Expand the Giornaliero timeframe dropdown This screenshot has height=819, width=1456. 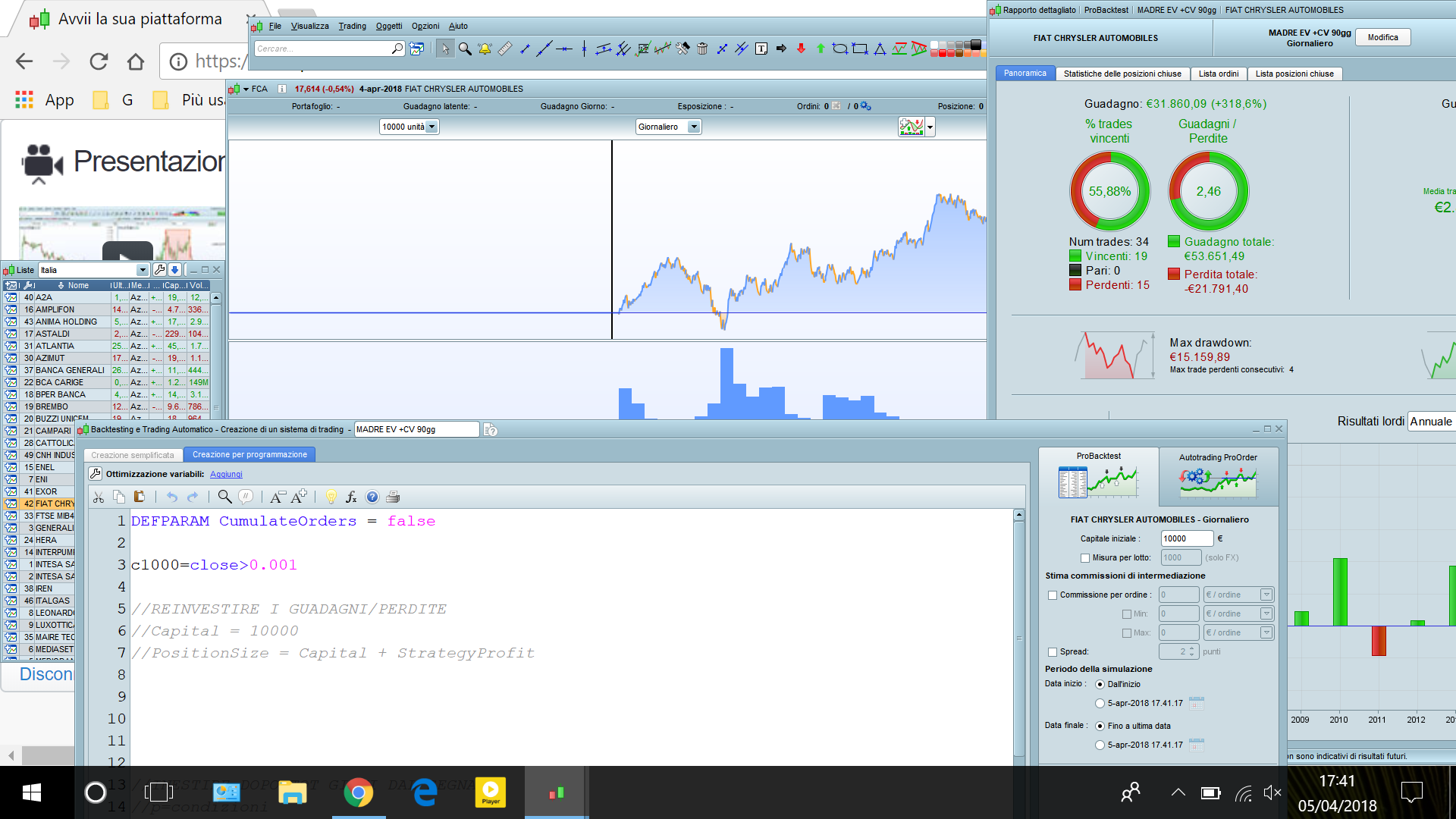click(693, 127)
